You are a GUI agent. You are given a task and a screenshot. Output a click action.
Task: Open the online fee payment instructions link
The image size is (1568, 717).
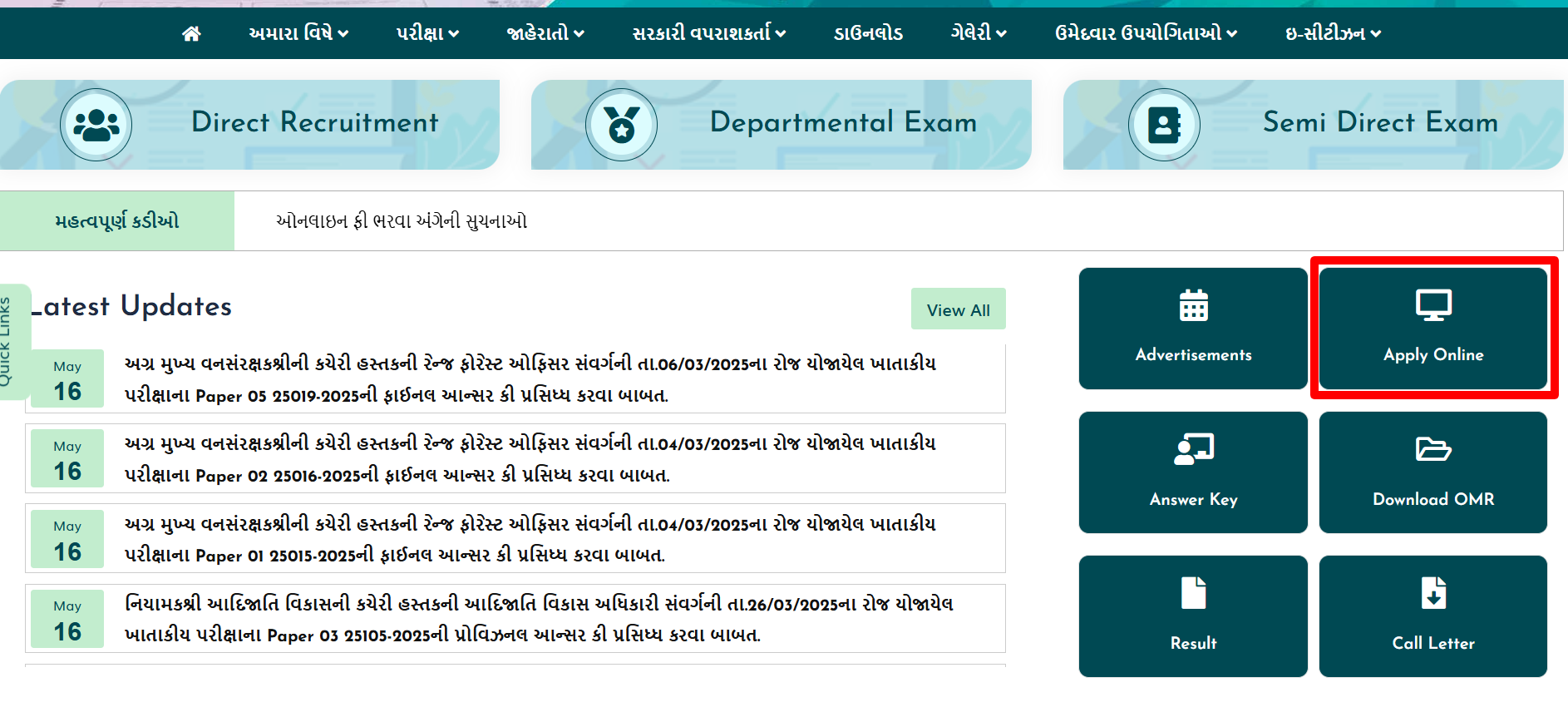[402, 221]
